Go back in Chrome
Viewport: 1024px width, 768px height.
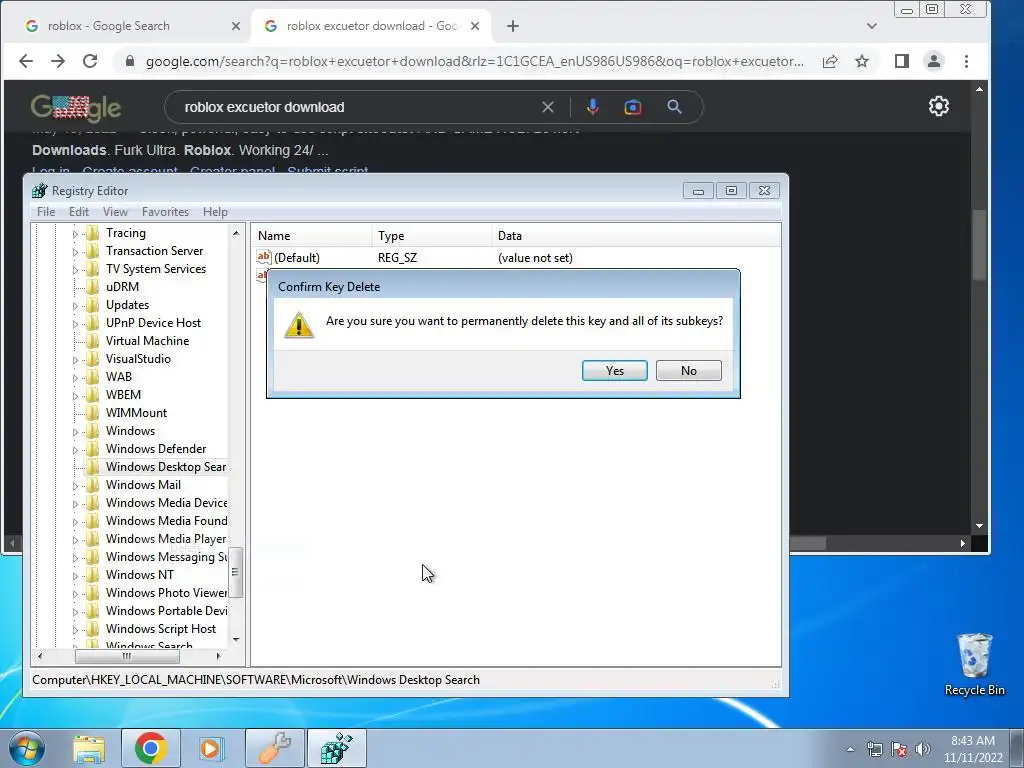click(x=25, y=61)
